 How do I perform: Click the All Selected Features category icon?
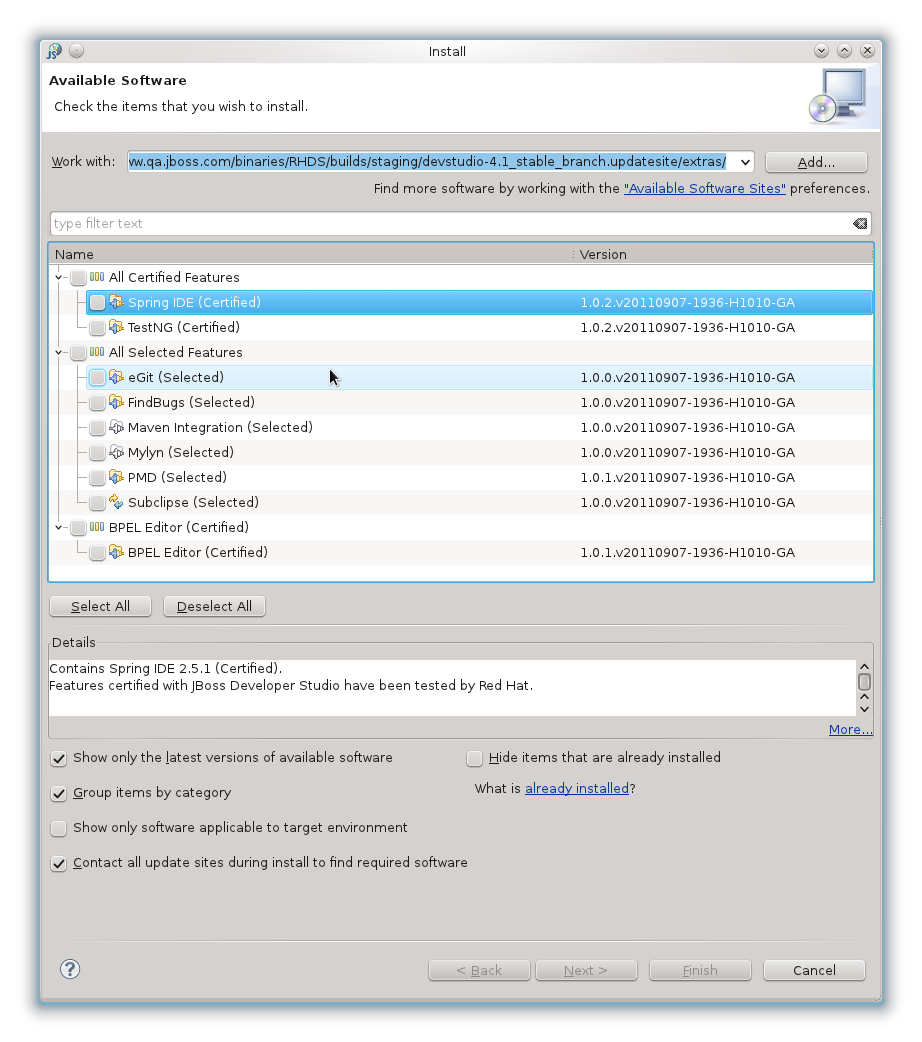[97, 352]
